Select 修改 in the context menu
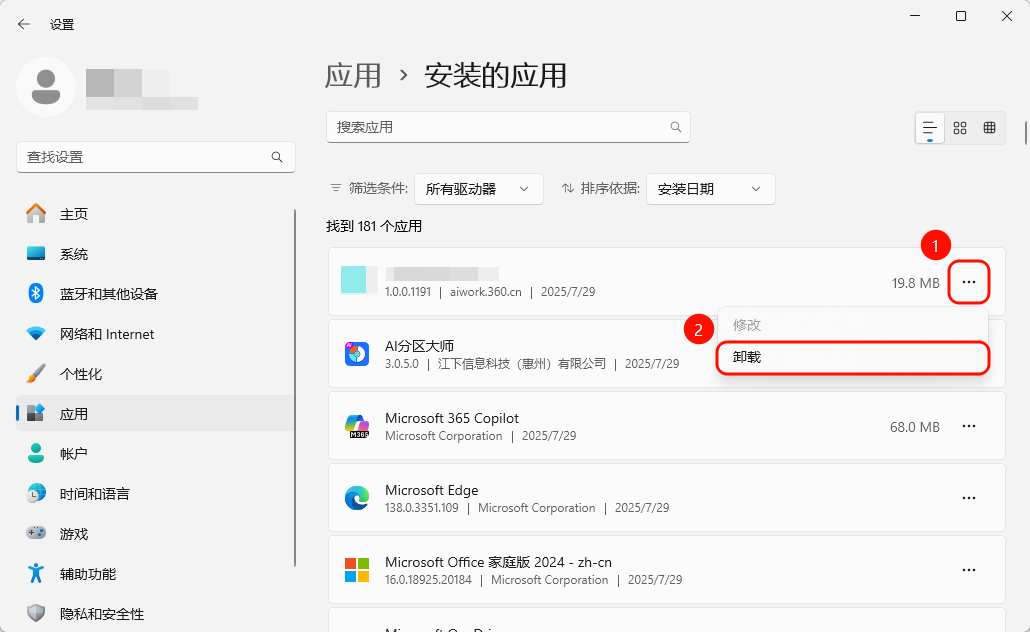Screen dimensions: 1030x632 coord(853,325)
